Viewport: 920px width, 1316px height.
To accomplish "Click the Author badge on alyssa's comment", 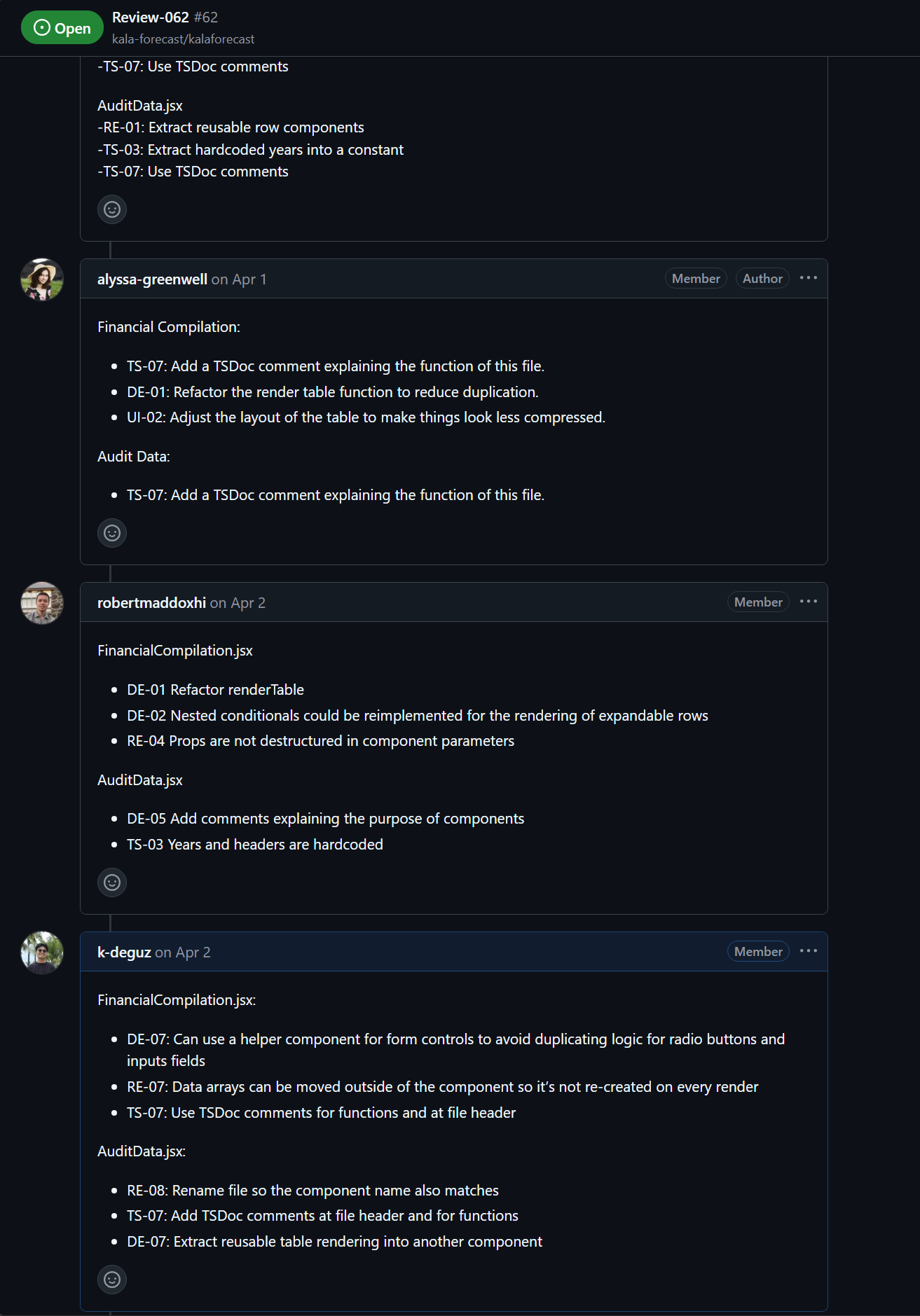I will pos(762,279).
